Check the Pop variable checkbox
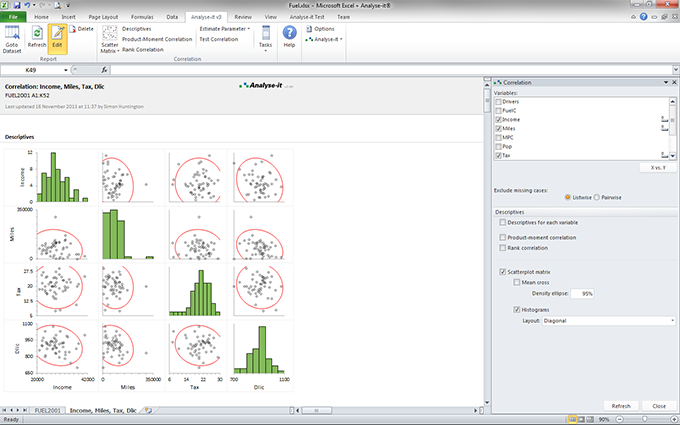680x425 pixels. point(498,147)
